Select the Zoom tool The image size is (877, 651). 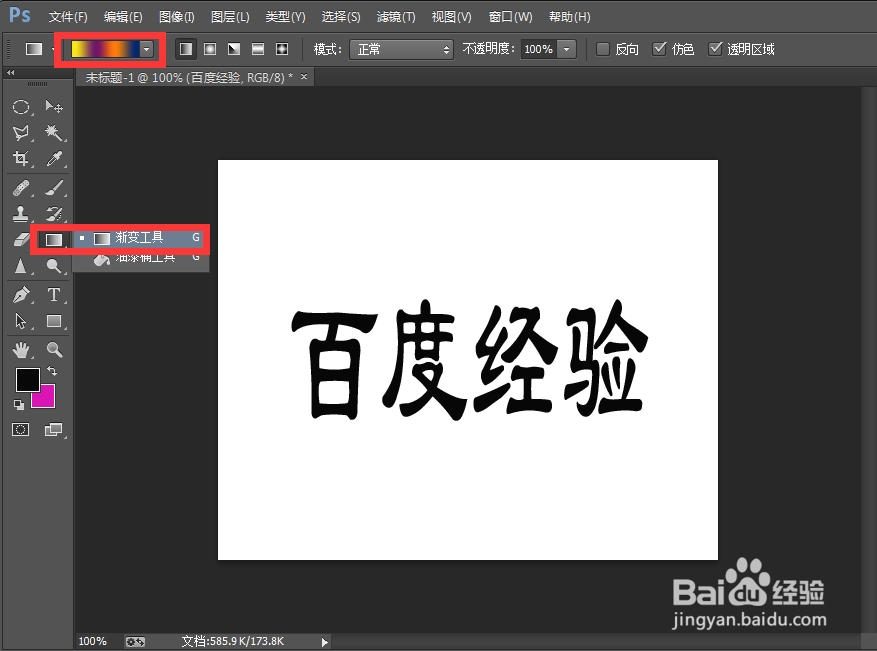coord(54,350)
